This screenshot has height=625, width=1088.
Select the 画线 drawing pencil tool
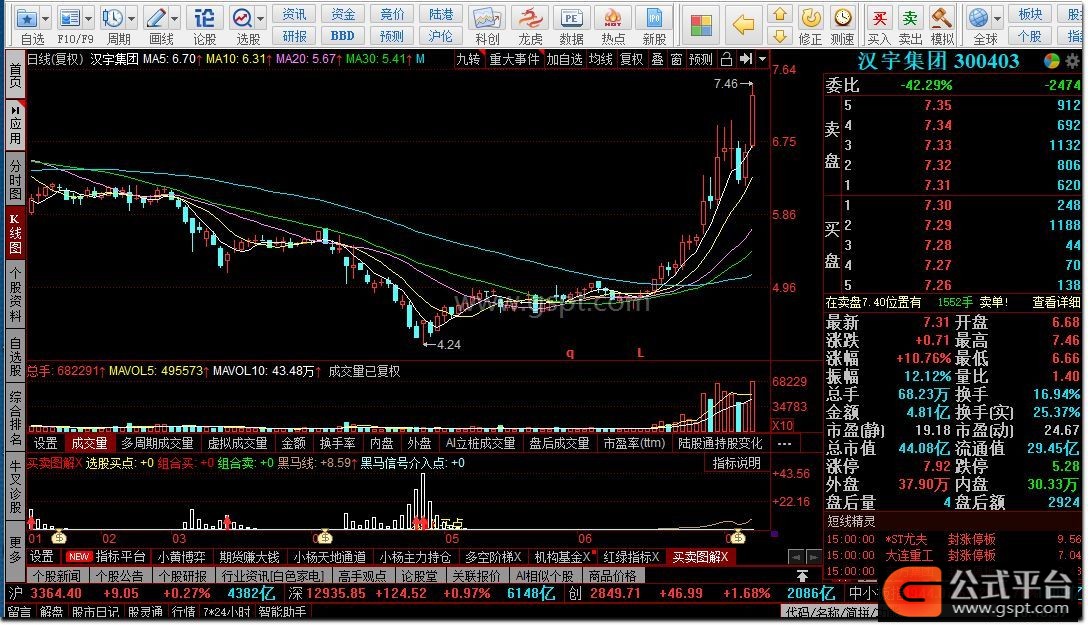coord(156,18)
